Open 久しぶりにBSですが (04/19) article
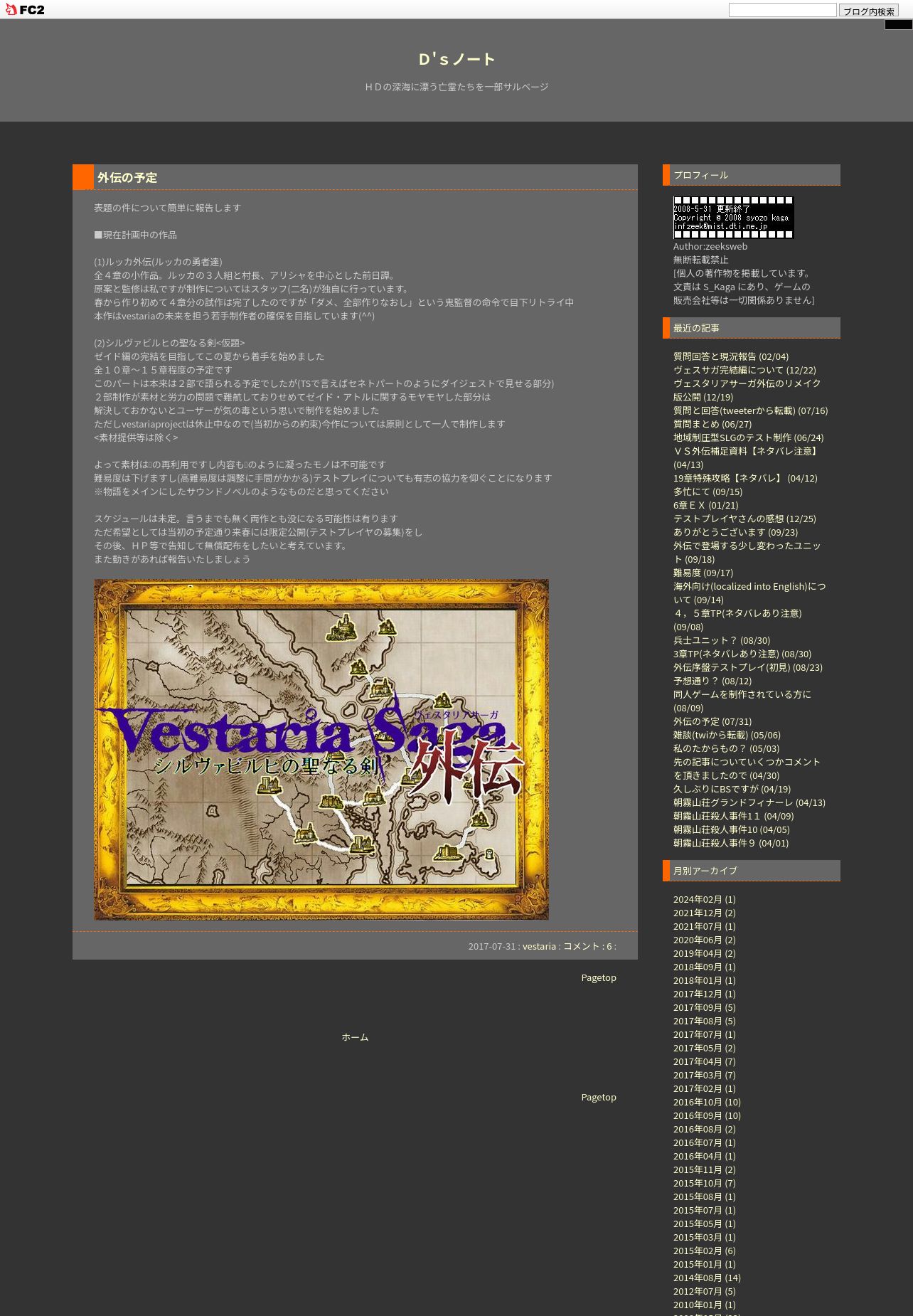The image size is (913, 1316). tap(732, 789)
